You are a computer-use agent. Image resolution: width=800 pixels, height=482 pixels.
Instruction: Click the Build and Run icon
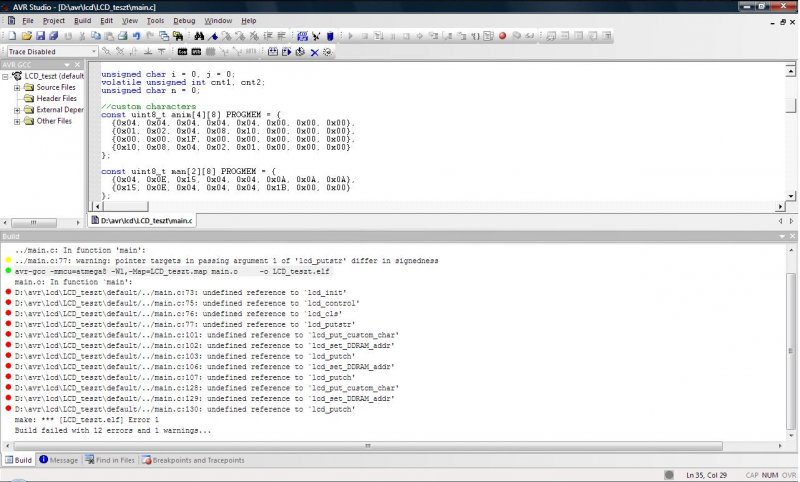tap(287, 52)
